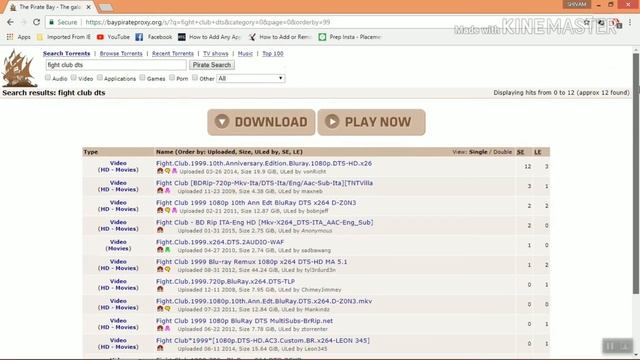Open the TV shows nav link
The image size is (640, 360).
[216, 53]
